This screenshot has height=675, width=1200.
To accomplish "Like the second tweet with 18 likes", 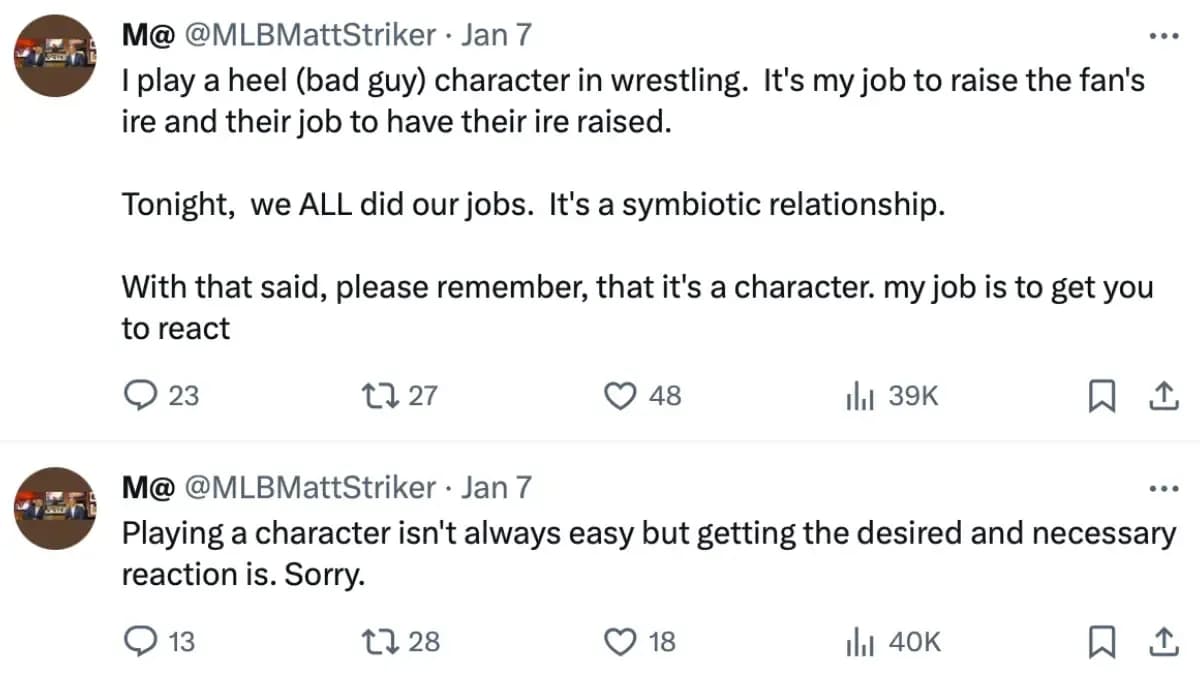I will [621, 642].
